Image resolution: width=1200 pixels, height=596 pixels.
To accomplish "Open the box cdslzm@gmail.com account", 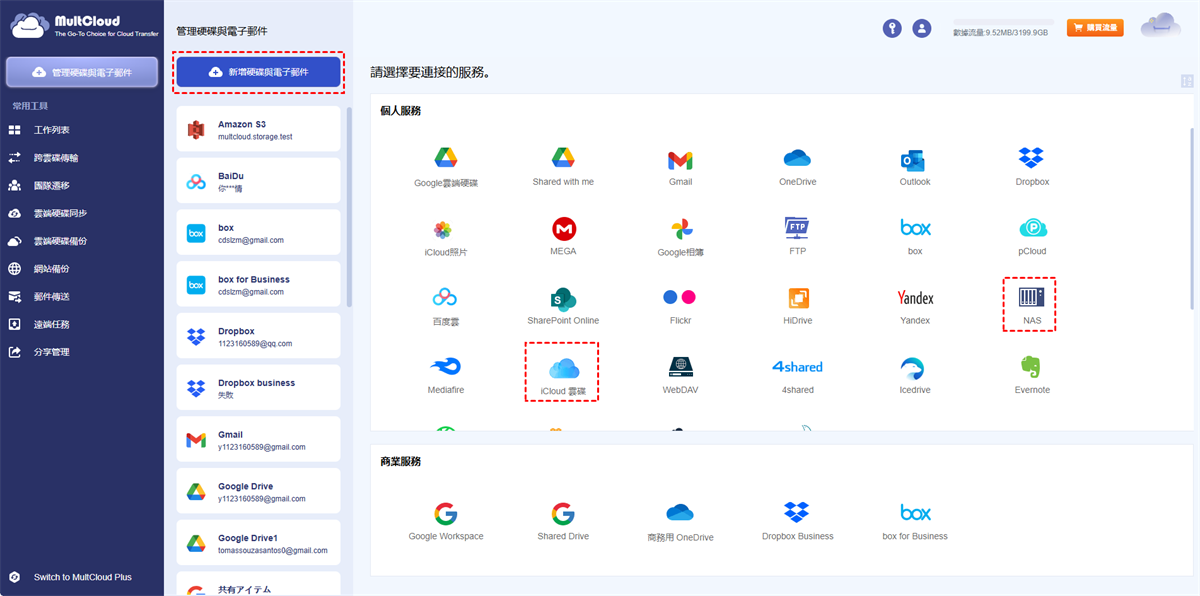I will pos(258,233).
